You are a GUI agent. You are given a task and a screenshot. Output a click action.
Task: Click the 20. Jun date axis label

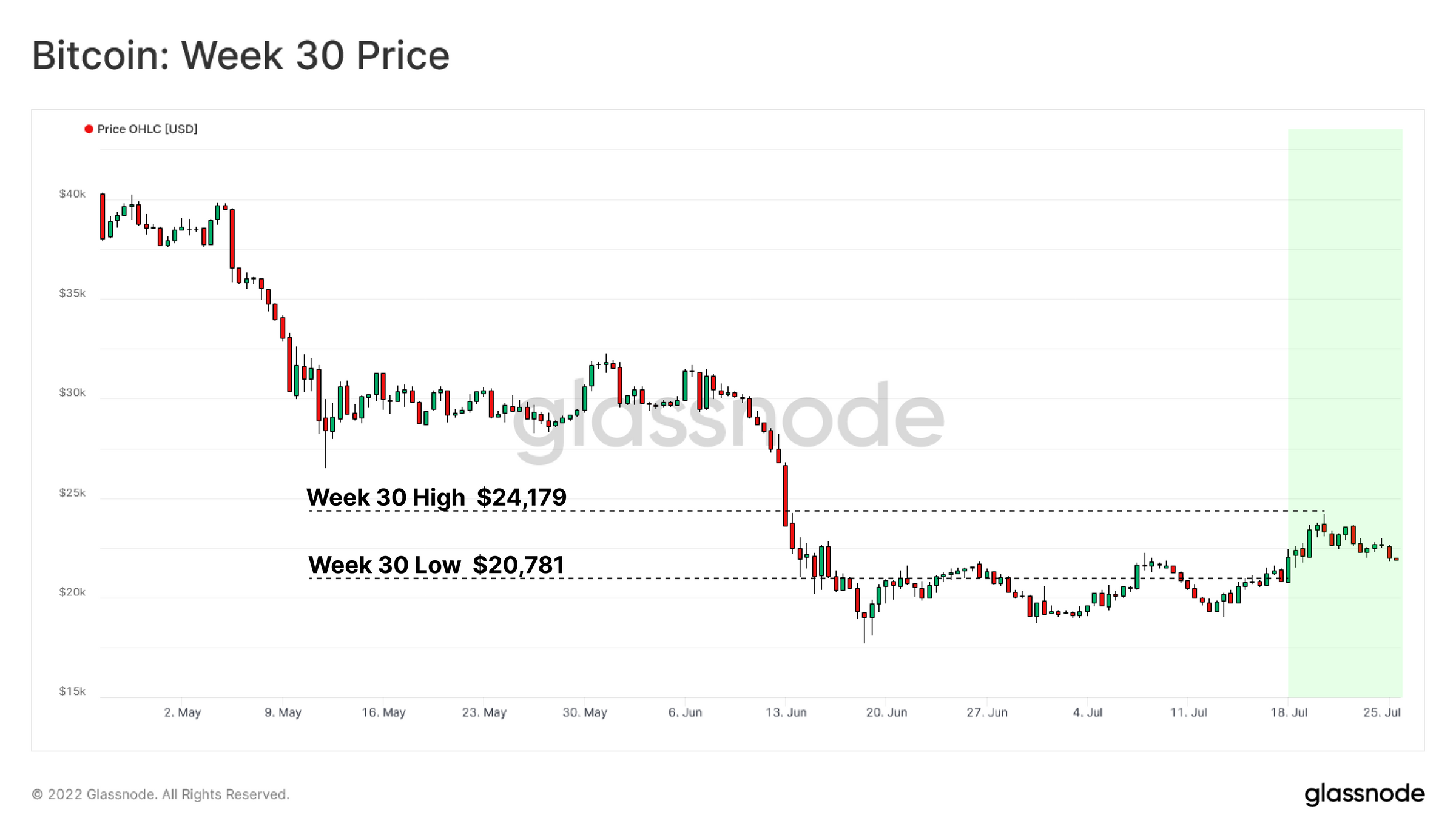(x=887, y=712)
